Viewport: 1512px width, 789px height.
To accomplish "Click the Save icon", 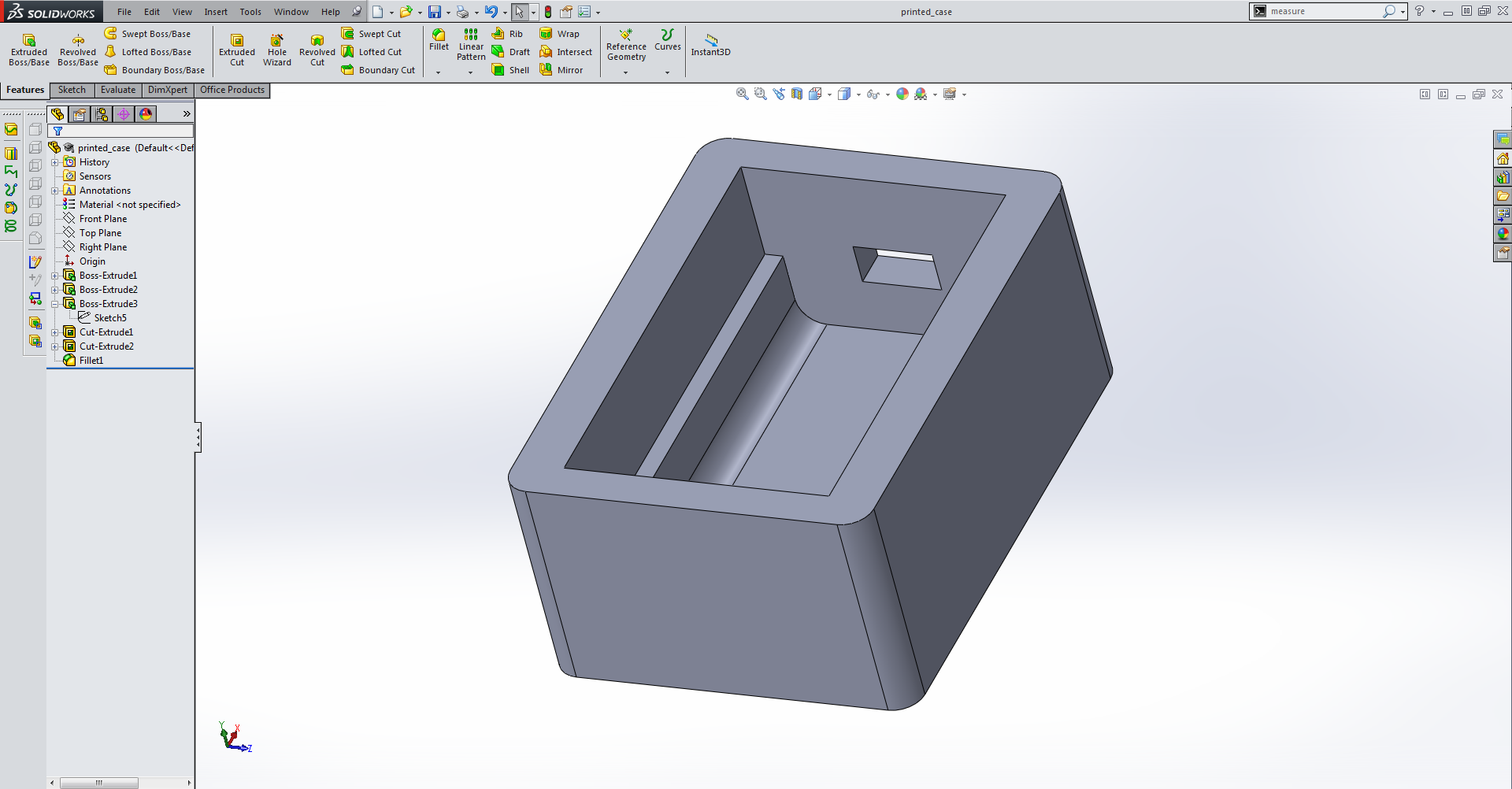I will (435, 12).
